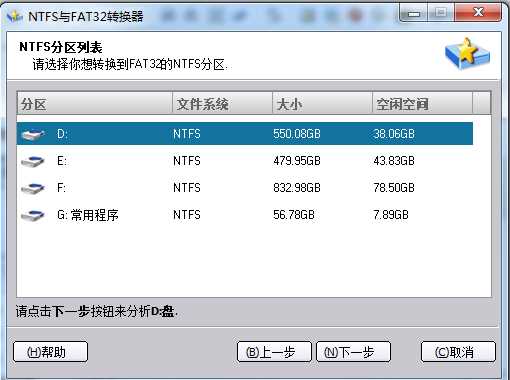This screenshot has width=510, height=380.
Task: Click the D: drive icon
Action: pyautogui.click(x=33, y=134)
